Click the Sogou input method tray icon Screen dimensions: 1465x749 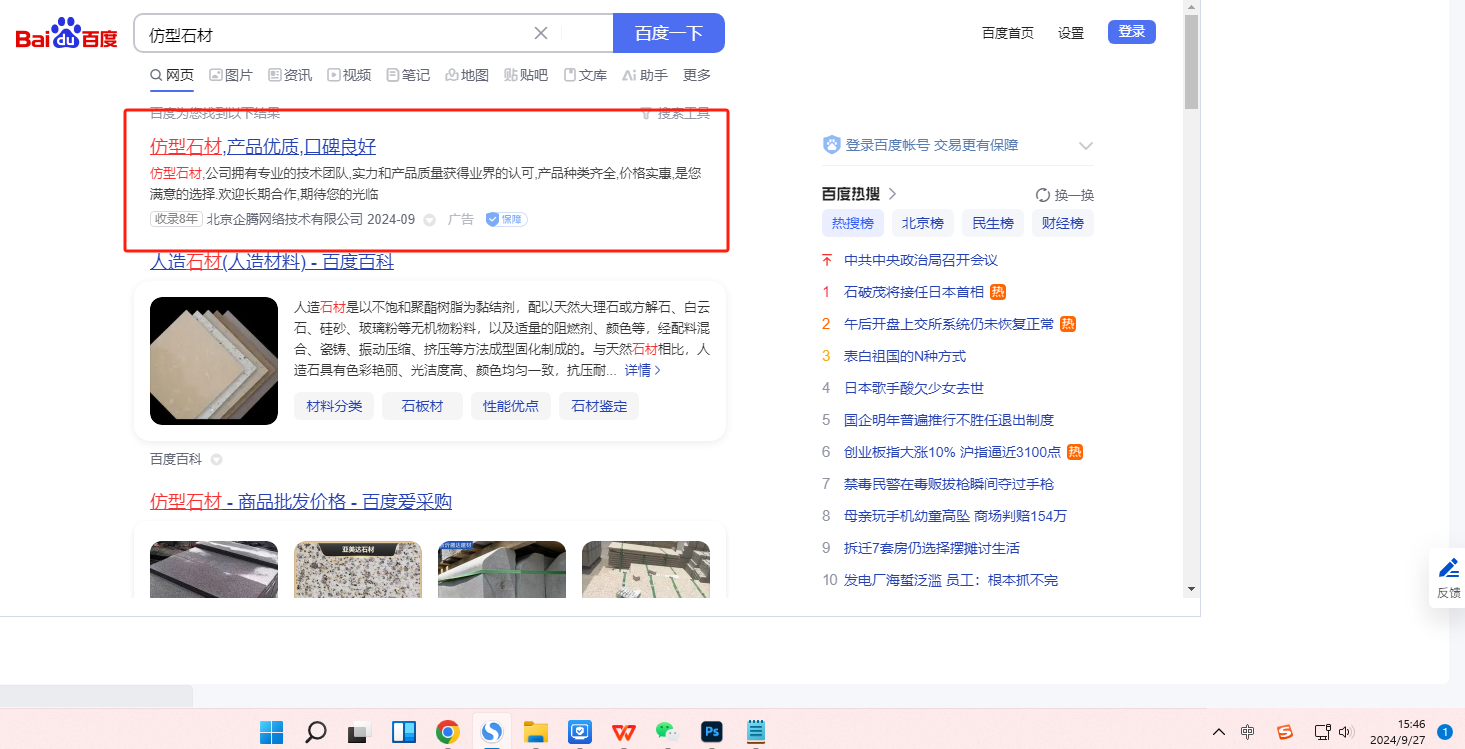(x=1285, y=732)
